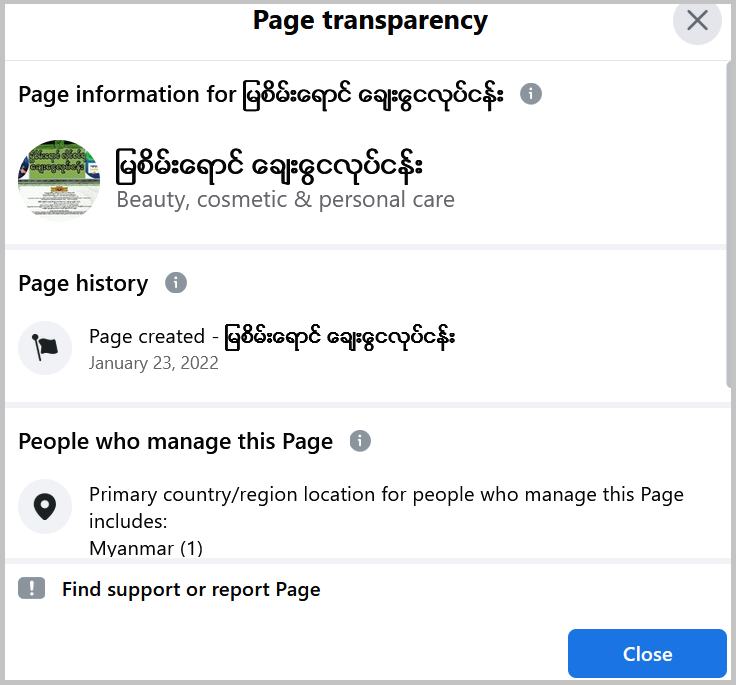Click the location pin icon
This screenshot has height=685, width=736.
click(x=45, y=506)
